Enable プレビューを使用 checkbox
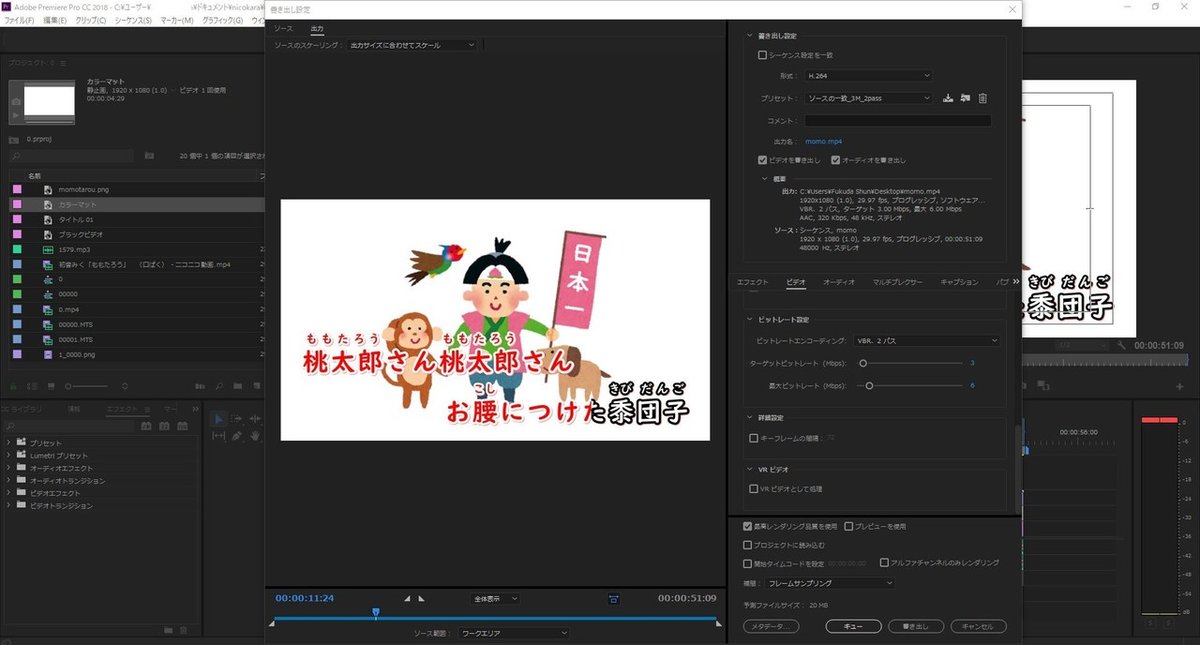 click(x=849, y=526)
